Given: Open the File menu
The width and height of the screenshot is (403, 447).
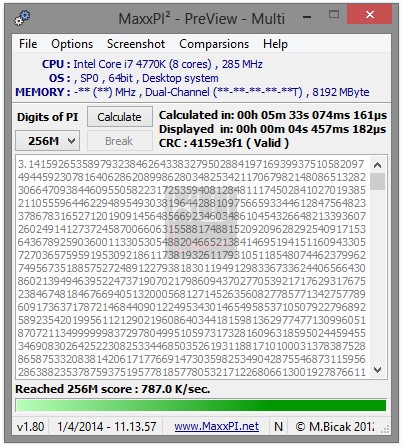Looking at the screenshot, I should point(28,44).
